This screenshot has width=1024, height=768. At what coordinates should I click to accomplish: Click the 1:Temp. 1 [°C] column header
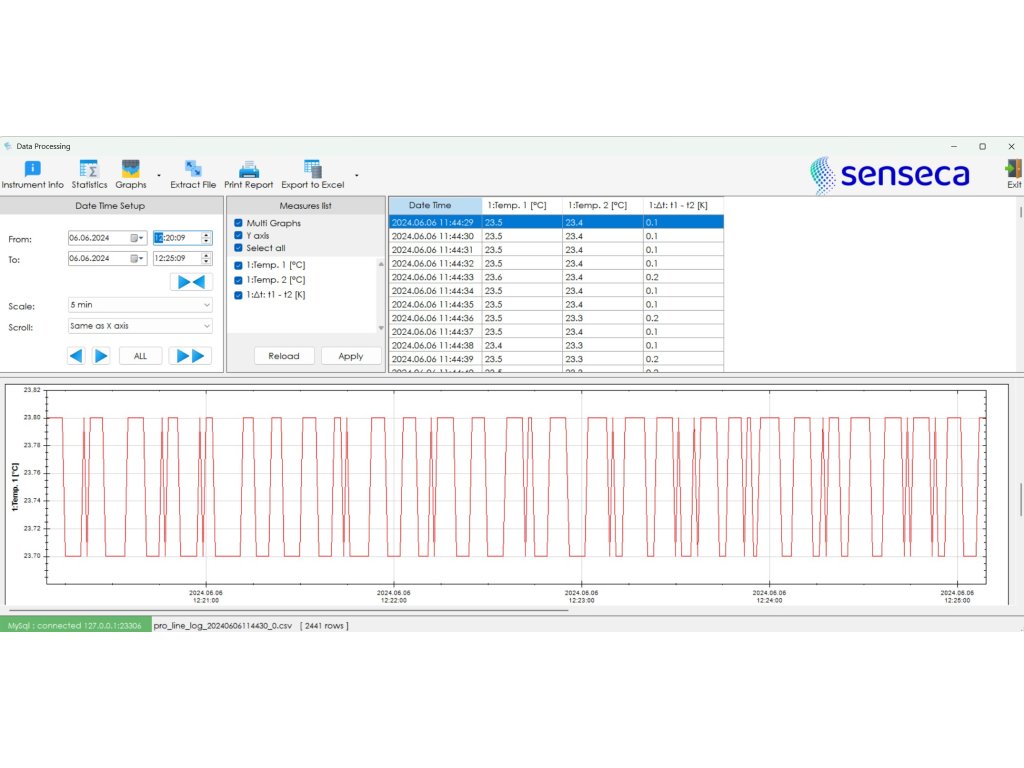click(522, 205)
